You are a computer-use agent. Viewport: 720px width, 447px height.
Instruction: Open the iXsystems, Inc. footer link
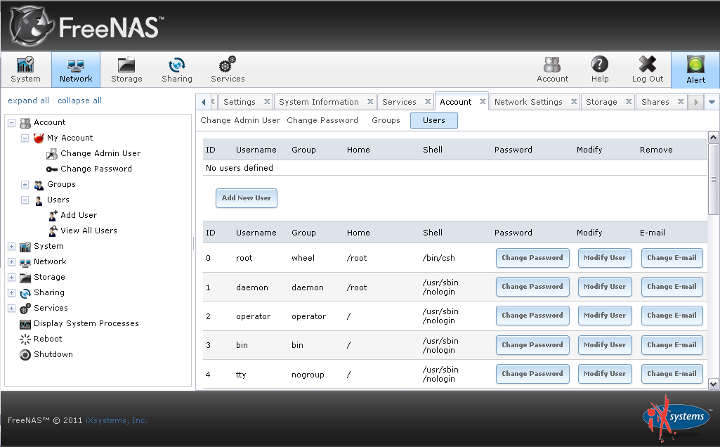116,420
